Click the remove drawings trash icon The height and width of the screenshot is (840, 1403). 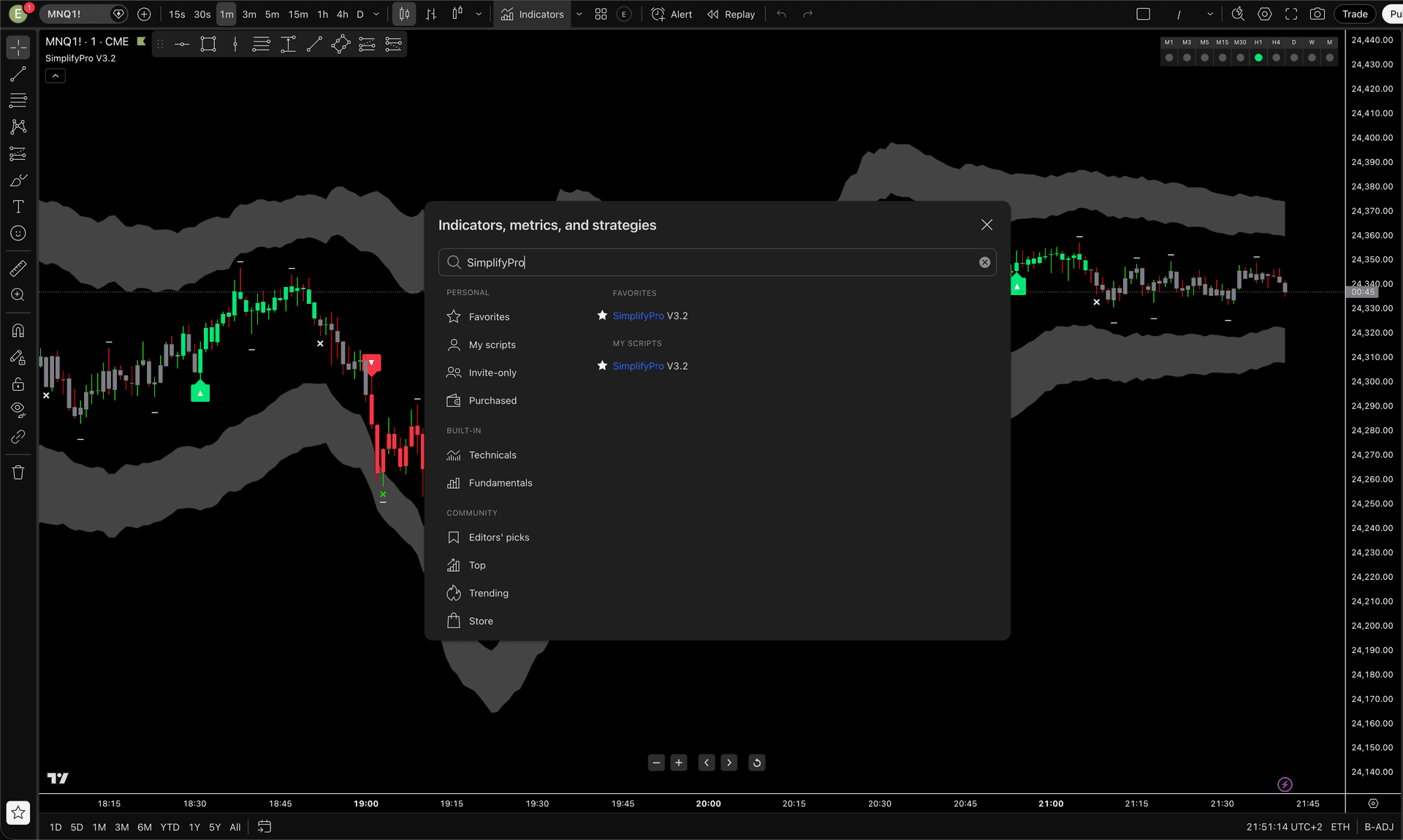click(18, 473)
